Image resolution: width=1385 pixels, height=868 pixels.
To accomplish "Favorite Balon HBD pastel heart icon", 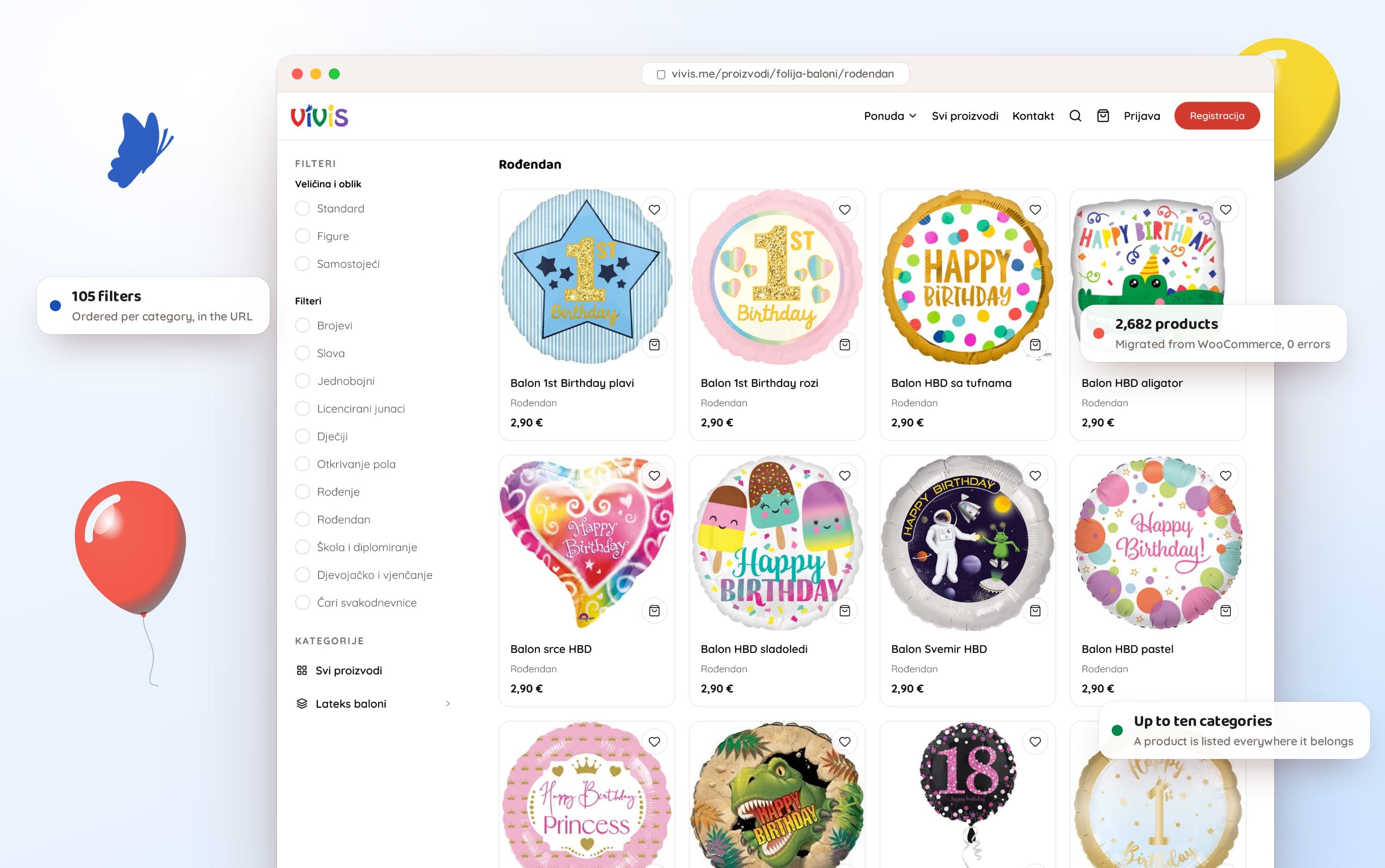I will (1225, 476).
